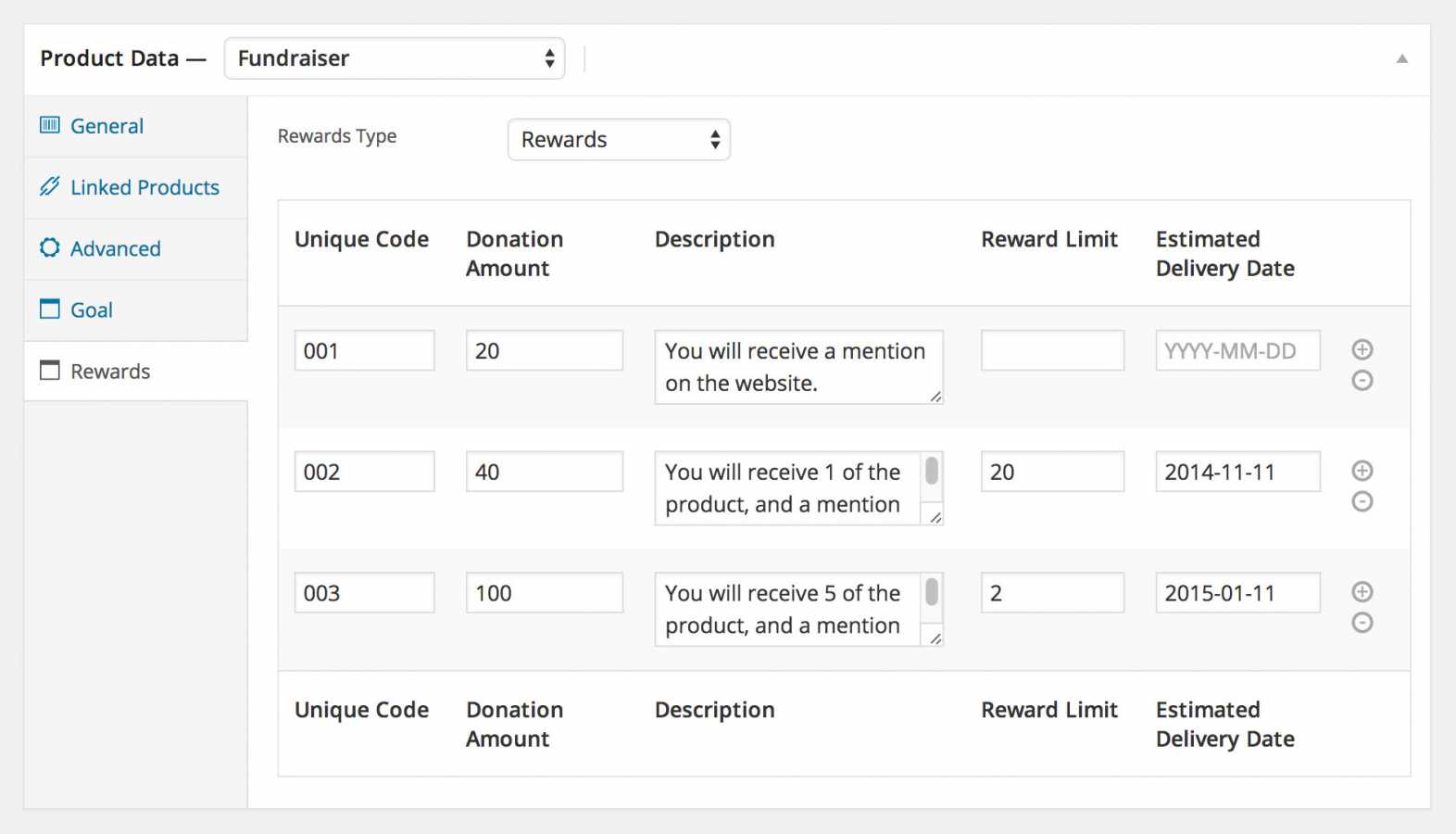Click the top Unique Code column header

(361, 239)
